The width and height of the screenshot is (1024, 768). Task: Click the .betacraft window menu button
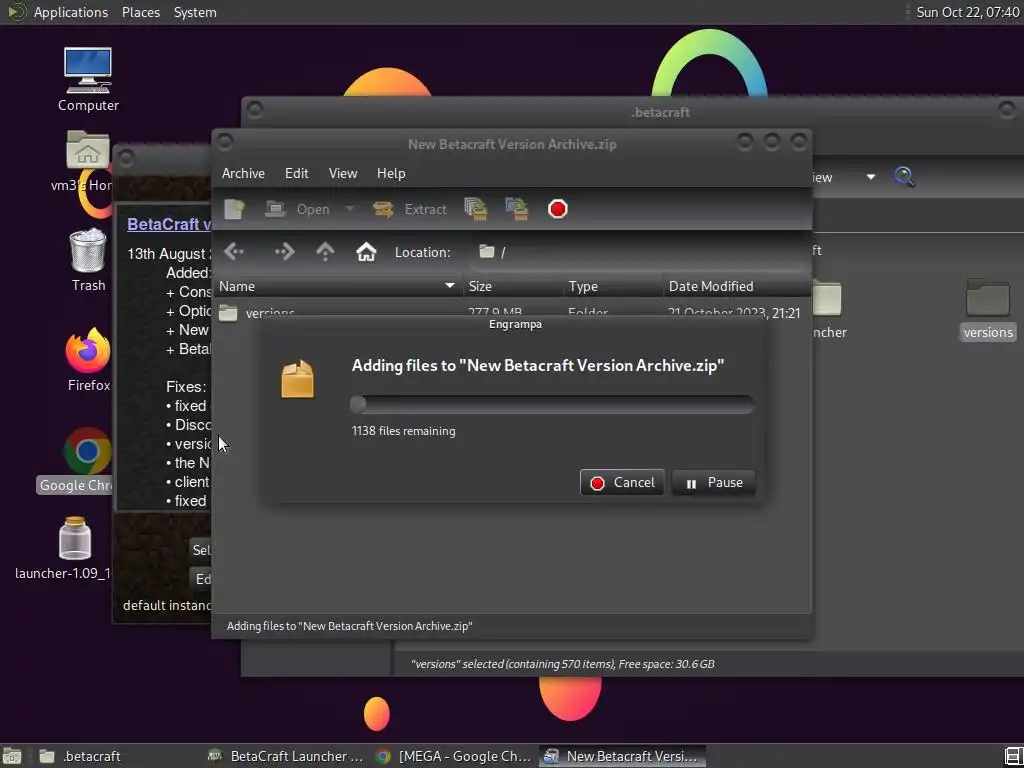point(255,109)
